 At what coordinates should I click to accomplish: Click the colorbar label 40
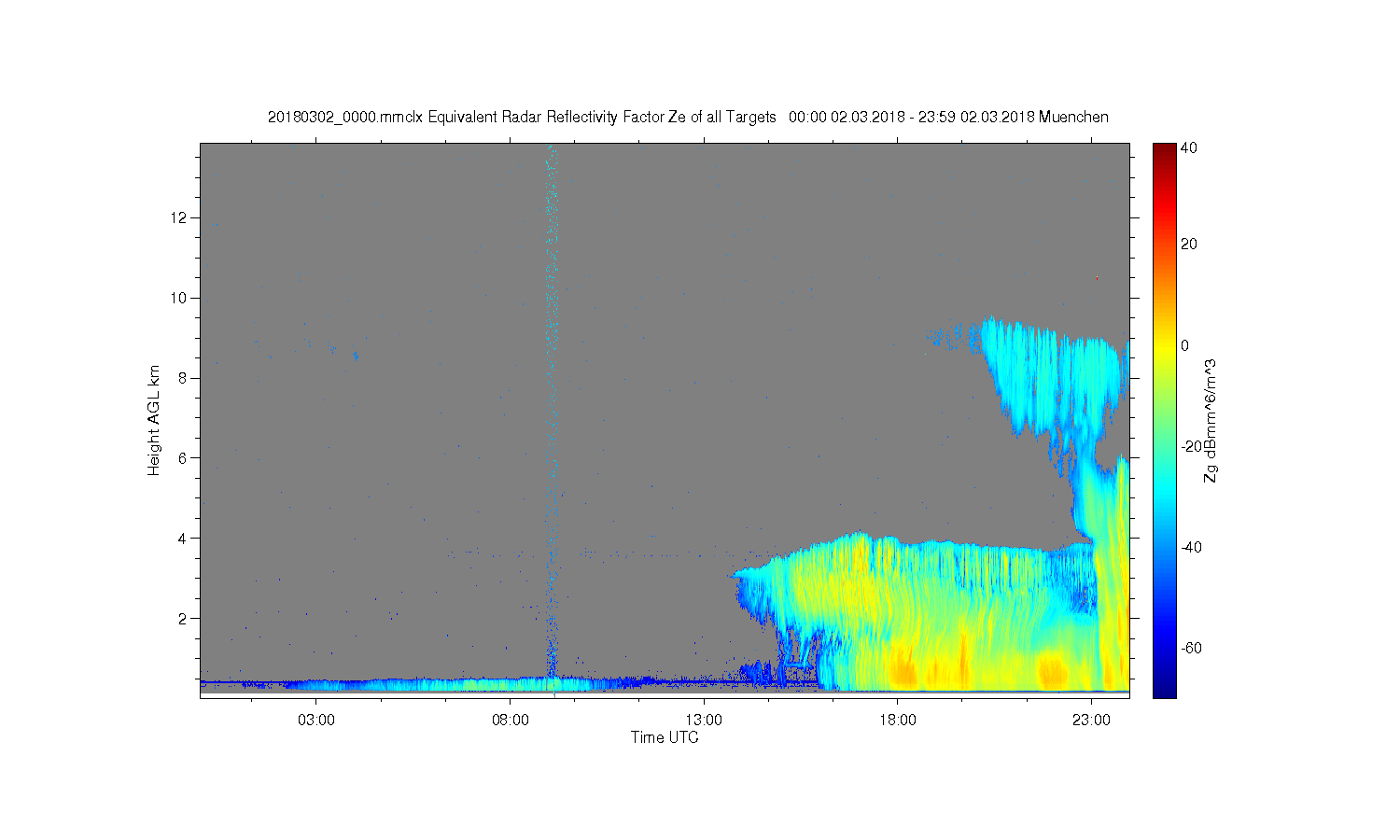pyautogui.click(x=1189, y=147)
